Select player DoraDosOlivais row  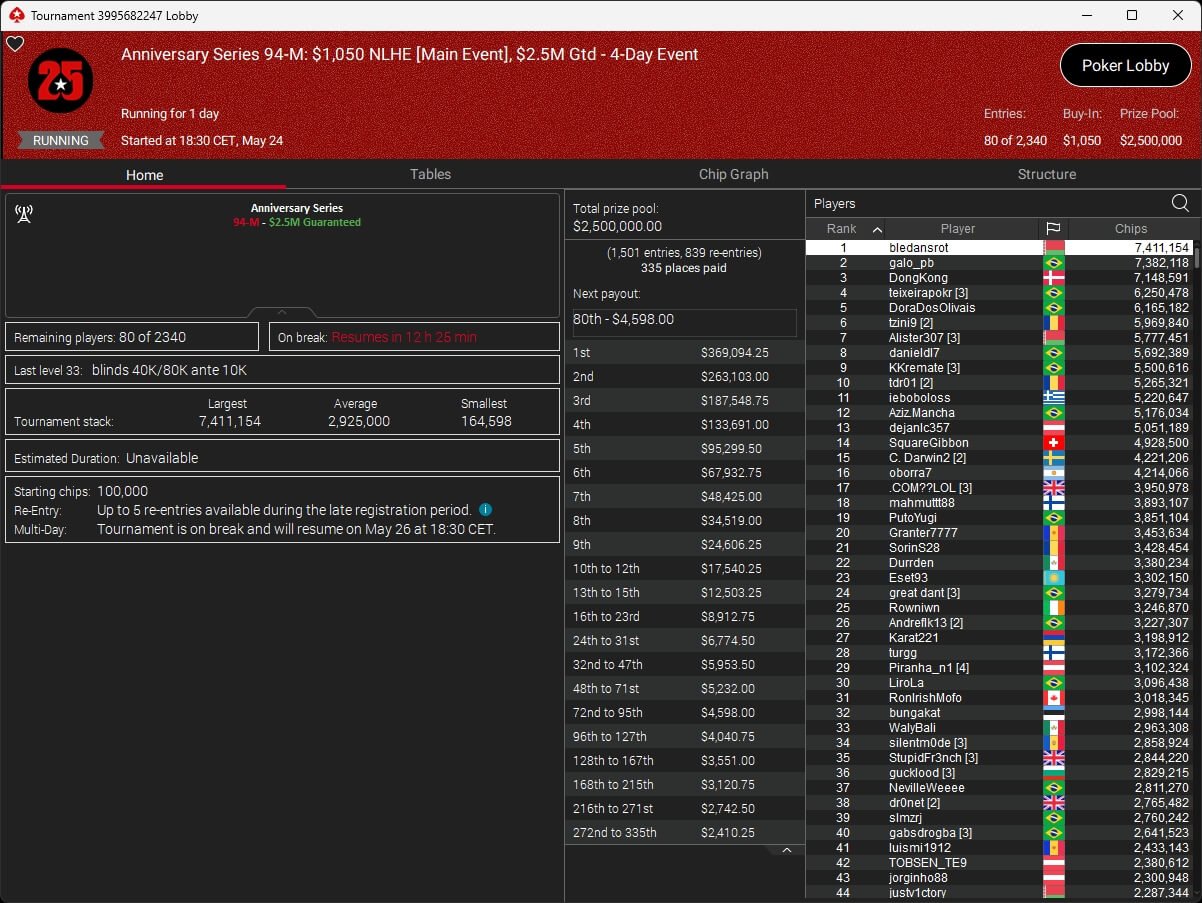pyautogui.click(x=998, y=307)
